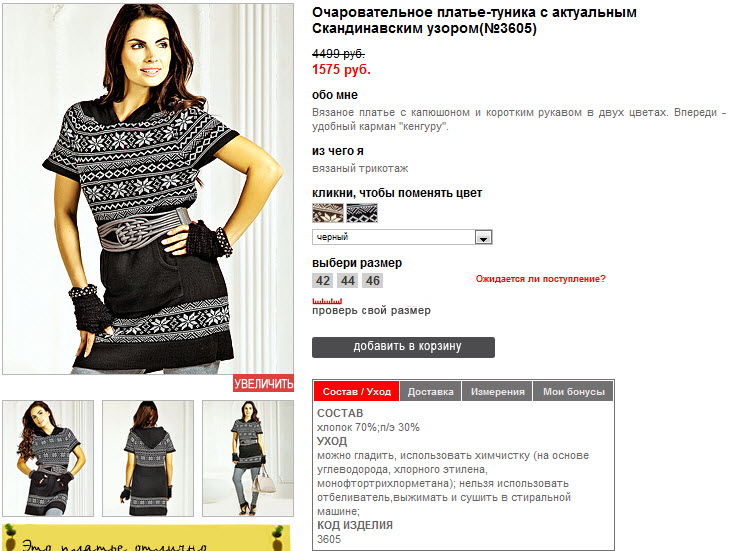Click the red ruler size-check icon
Screen dimensions: 736x551
tap(327, 301)
